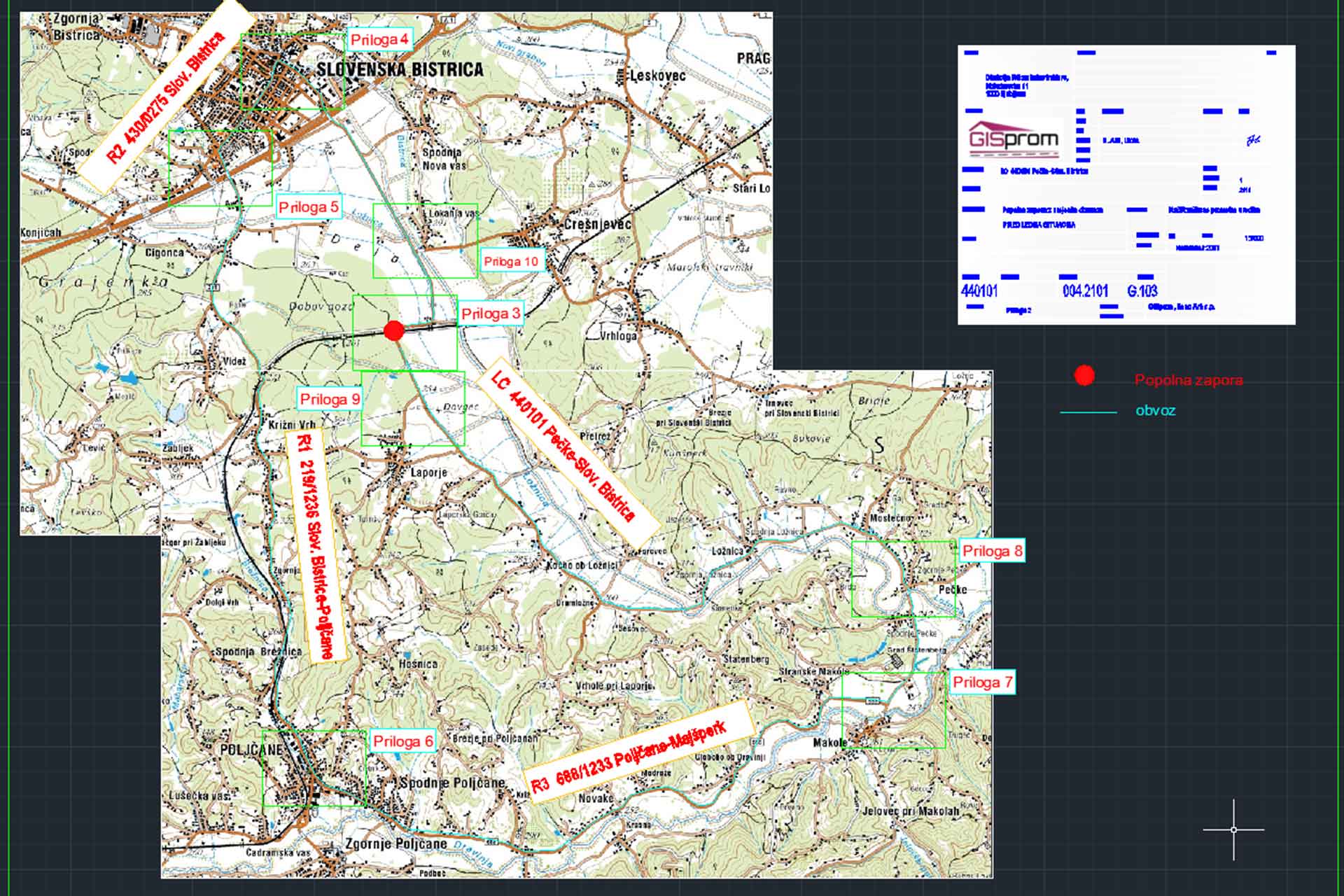Click the Cigonca place name
This screenshot has height=896, width=1344.
point(164,253)
